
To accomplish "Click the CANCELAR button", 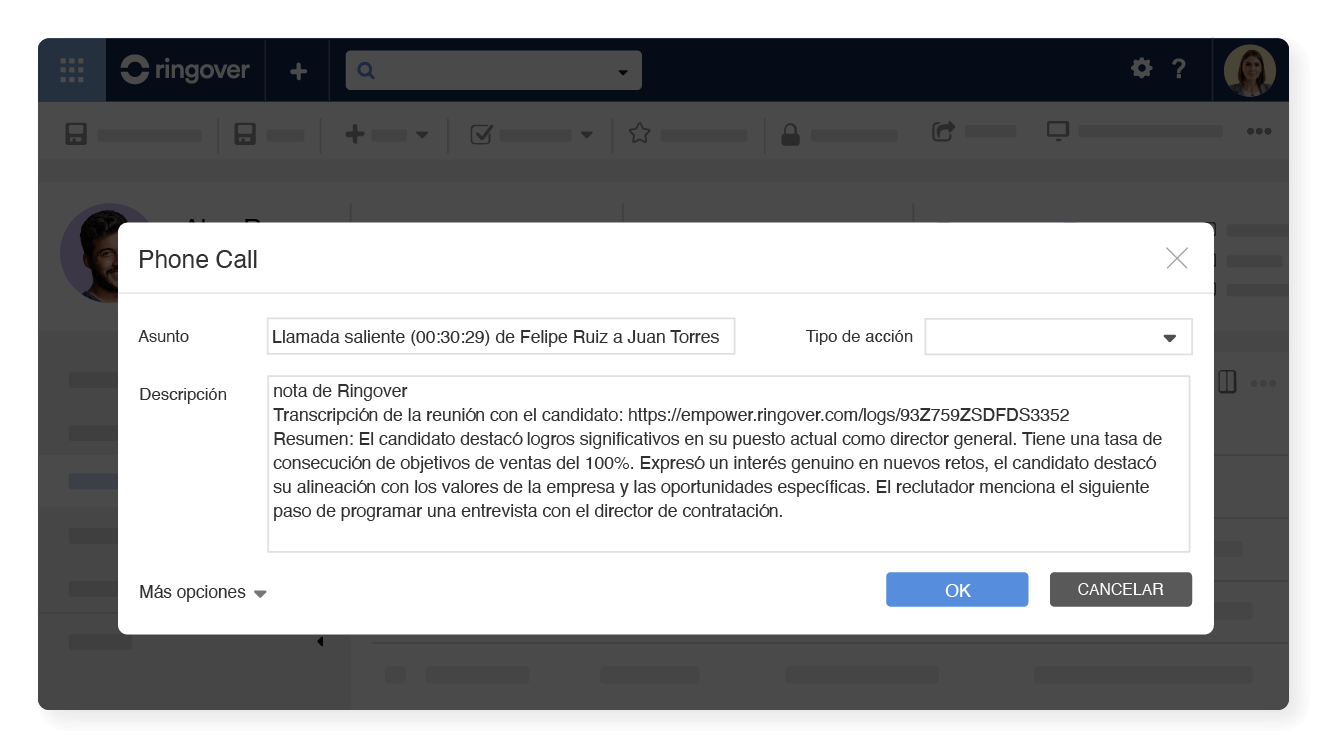I will (x=1120, y=589).
